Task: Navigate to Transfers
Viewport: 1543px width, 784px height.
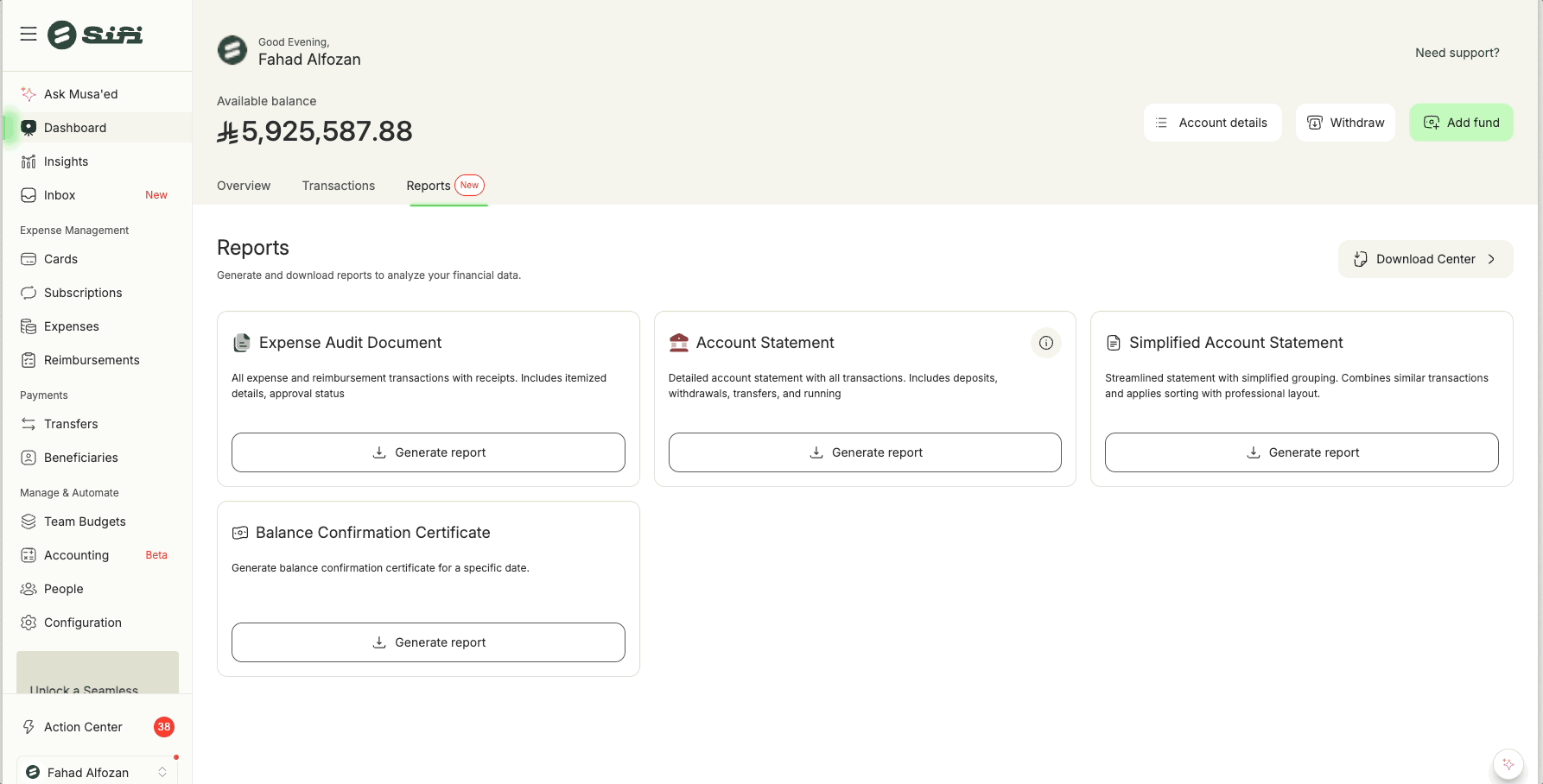Action: 71,424
